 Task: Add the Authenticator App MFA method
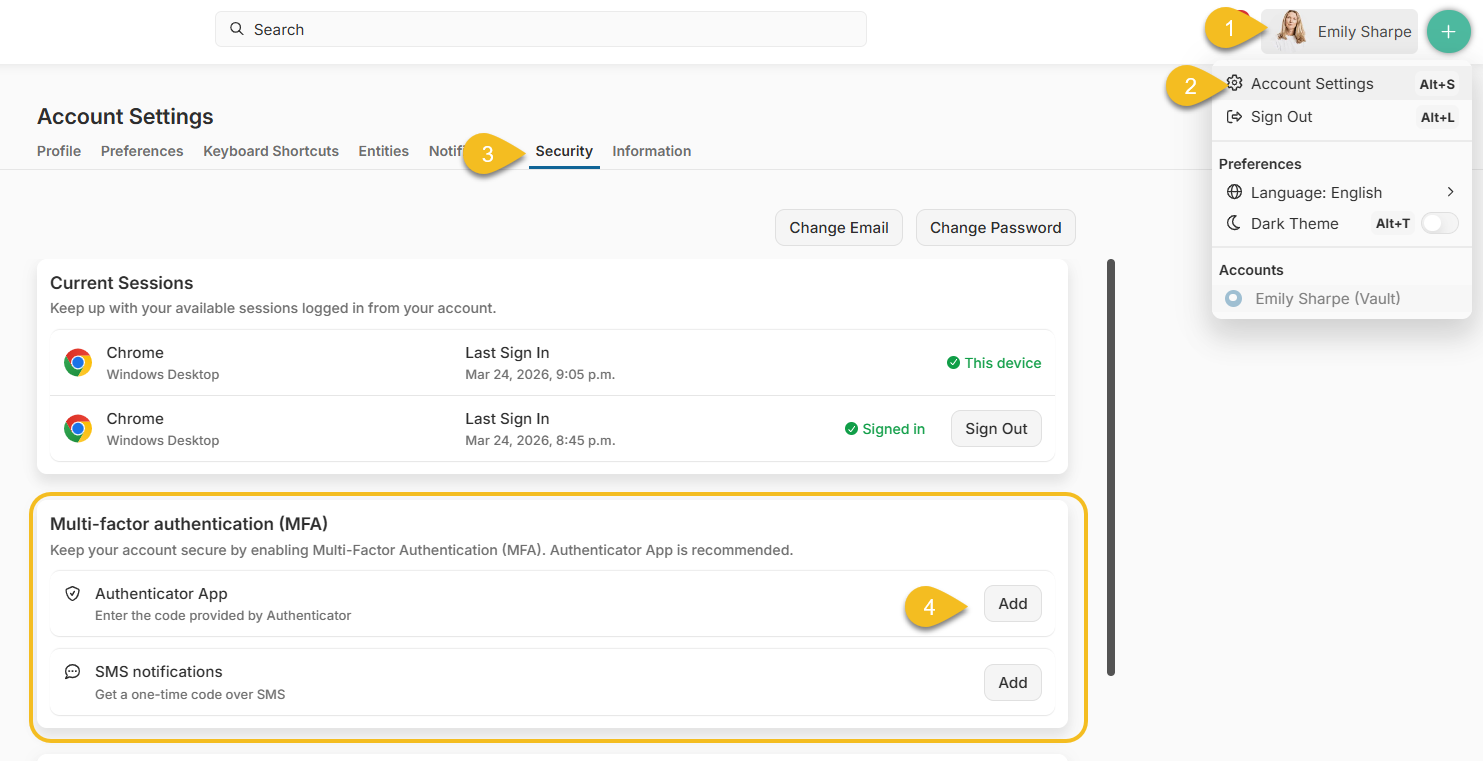(1012, 603)
